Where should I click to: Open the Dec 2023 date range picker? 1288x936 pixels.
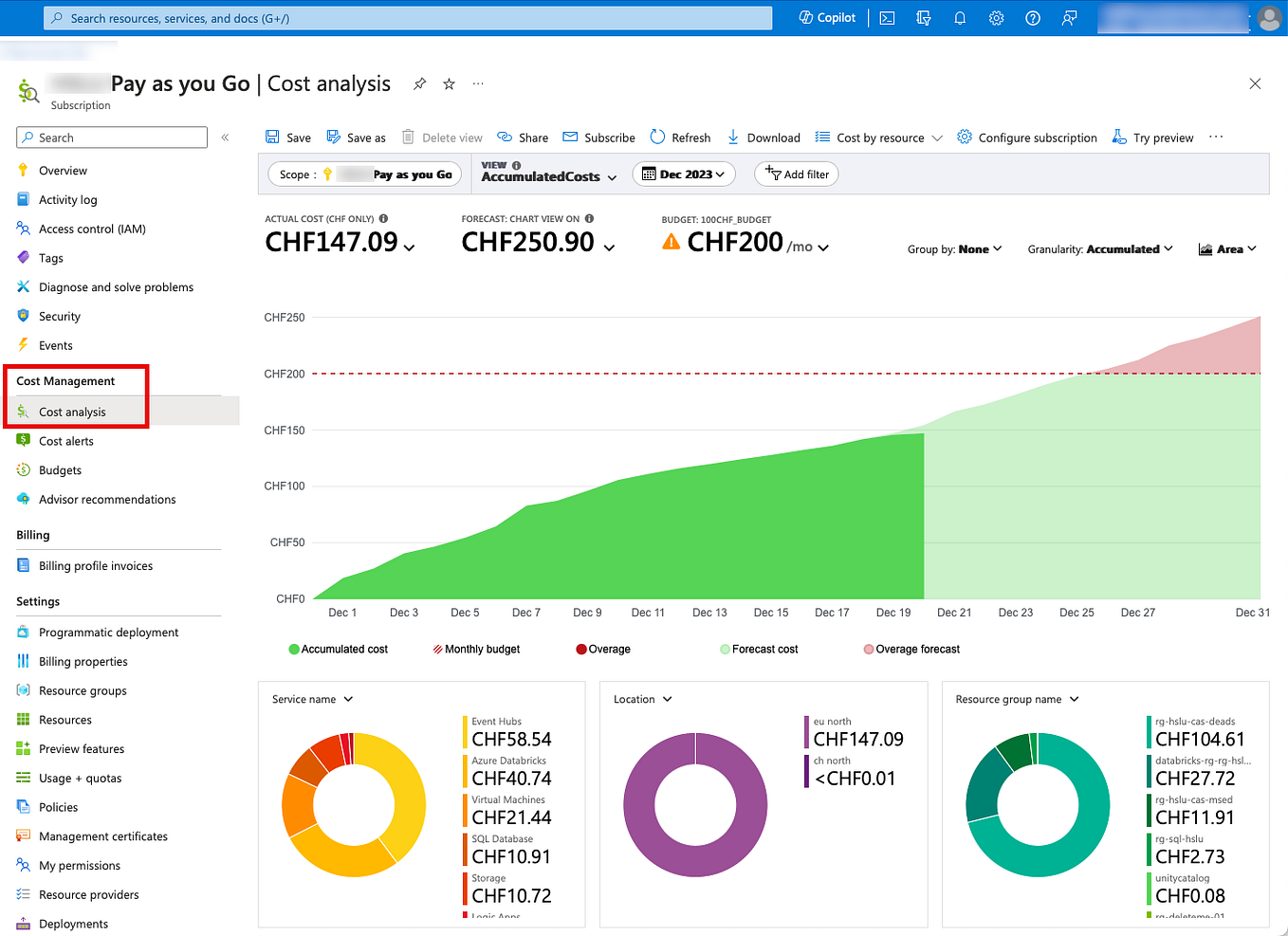(683, 174)
